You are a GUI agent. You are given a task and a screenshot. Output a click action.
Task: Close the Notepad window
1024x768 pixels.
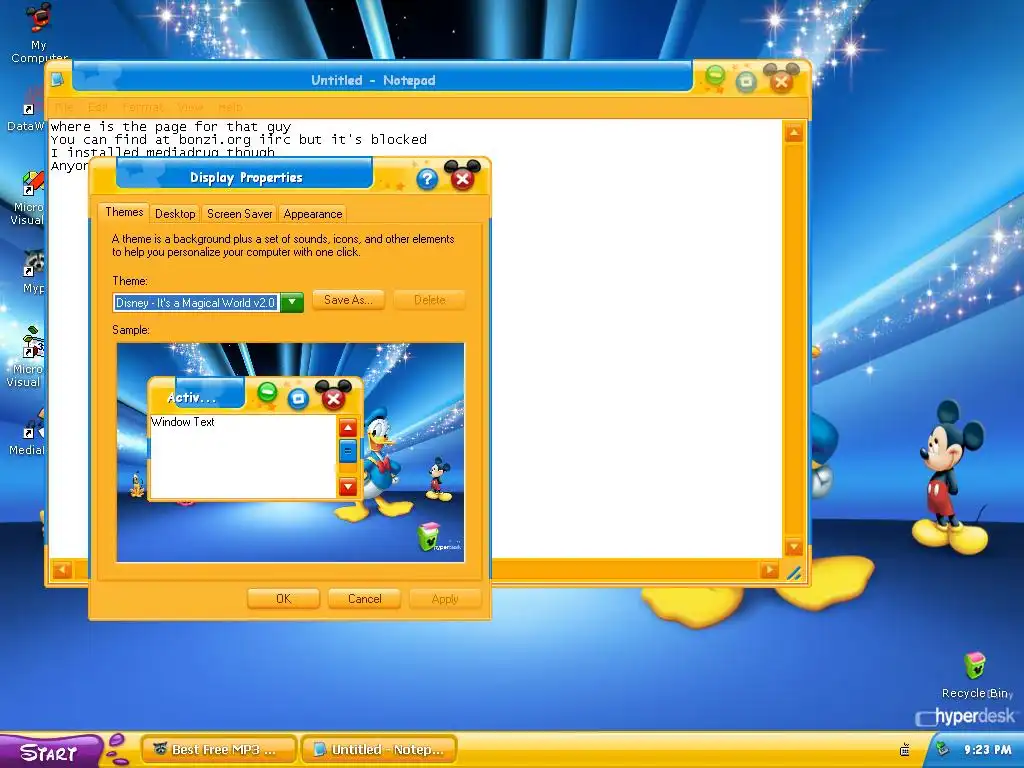click(780, 80)
